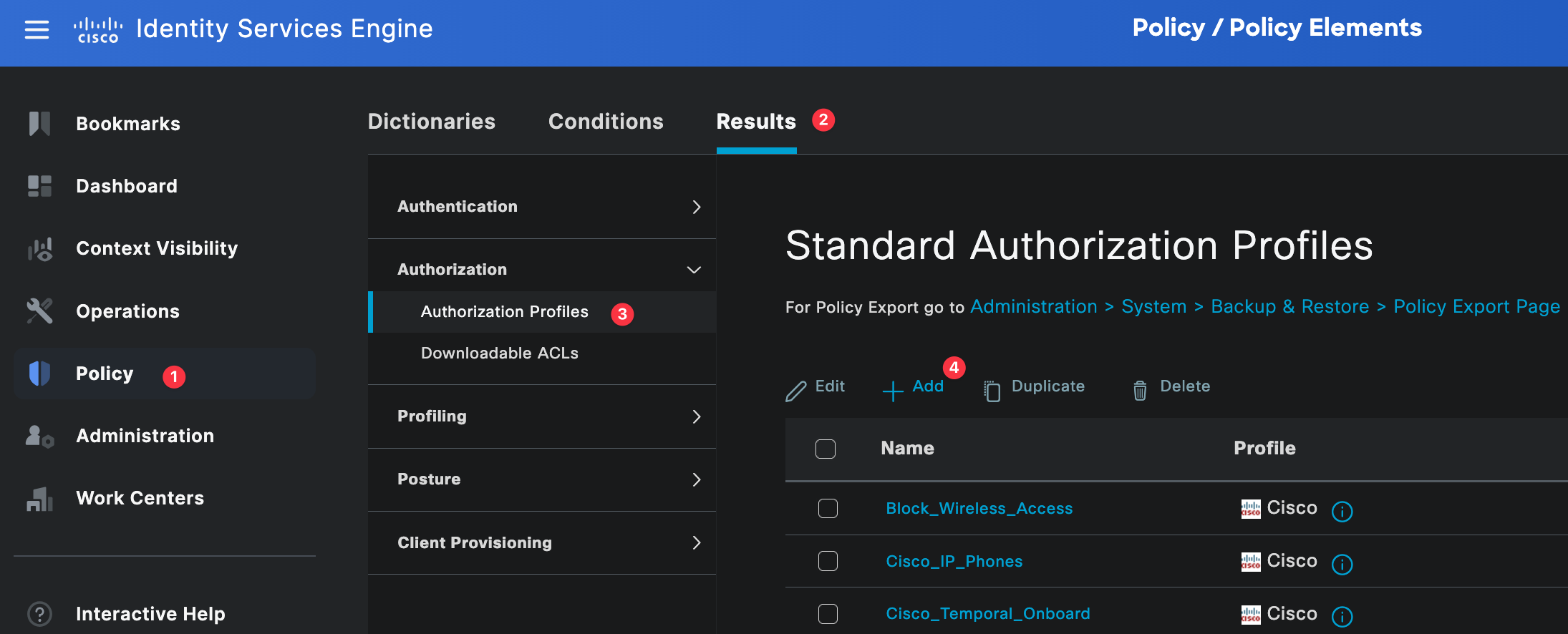Open the hamburger navigation menu
1568x634 pixels.
click(x=37, y=29)
